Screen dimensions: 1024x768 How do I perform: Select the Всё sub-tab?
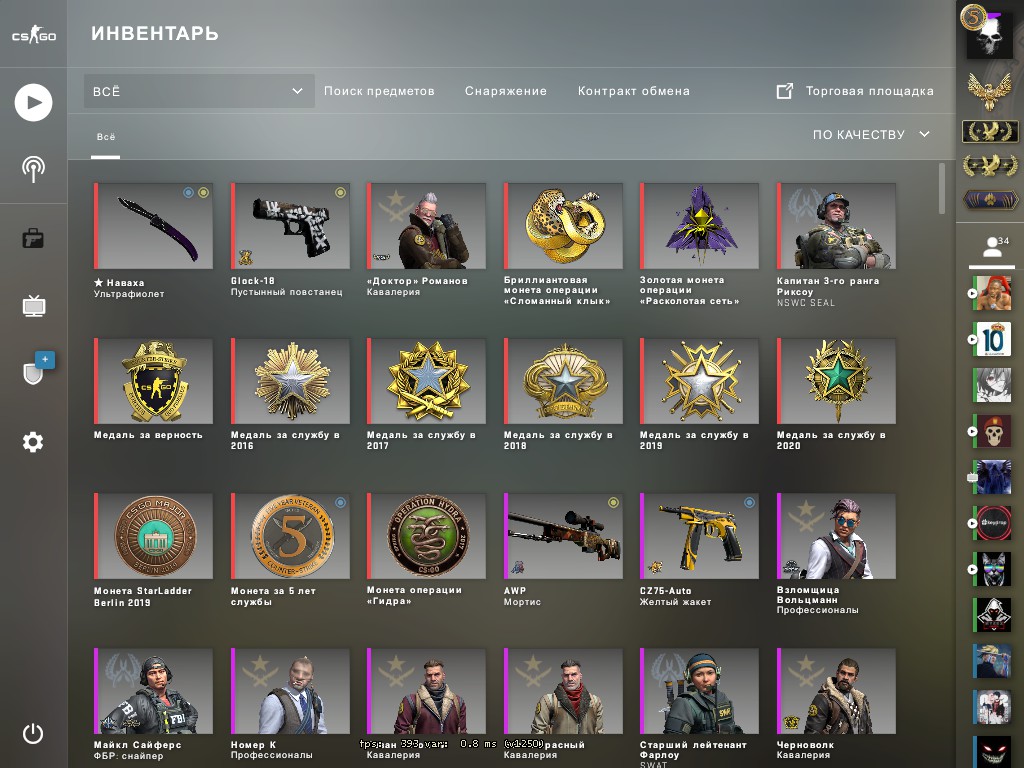coord(106,137)
